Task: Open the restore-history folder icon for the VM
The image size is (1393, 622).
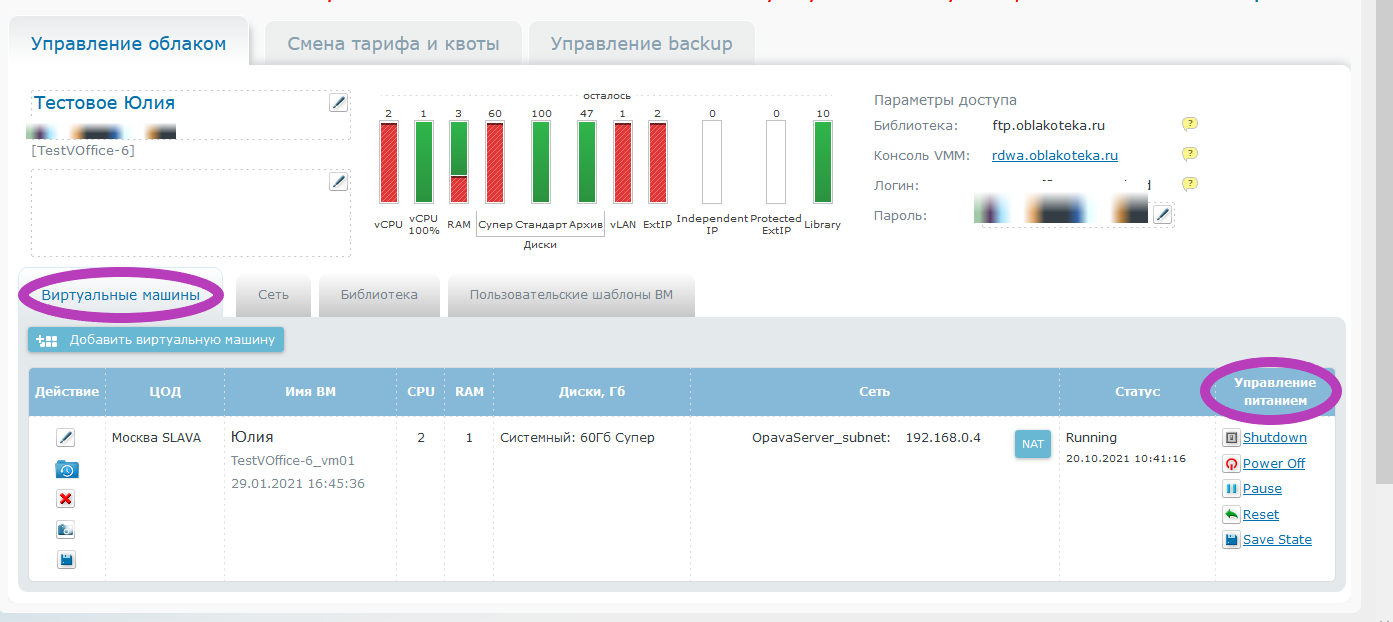Action: click(x=66, y=469)
